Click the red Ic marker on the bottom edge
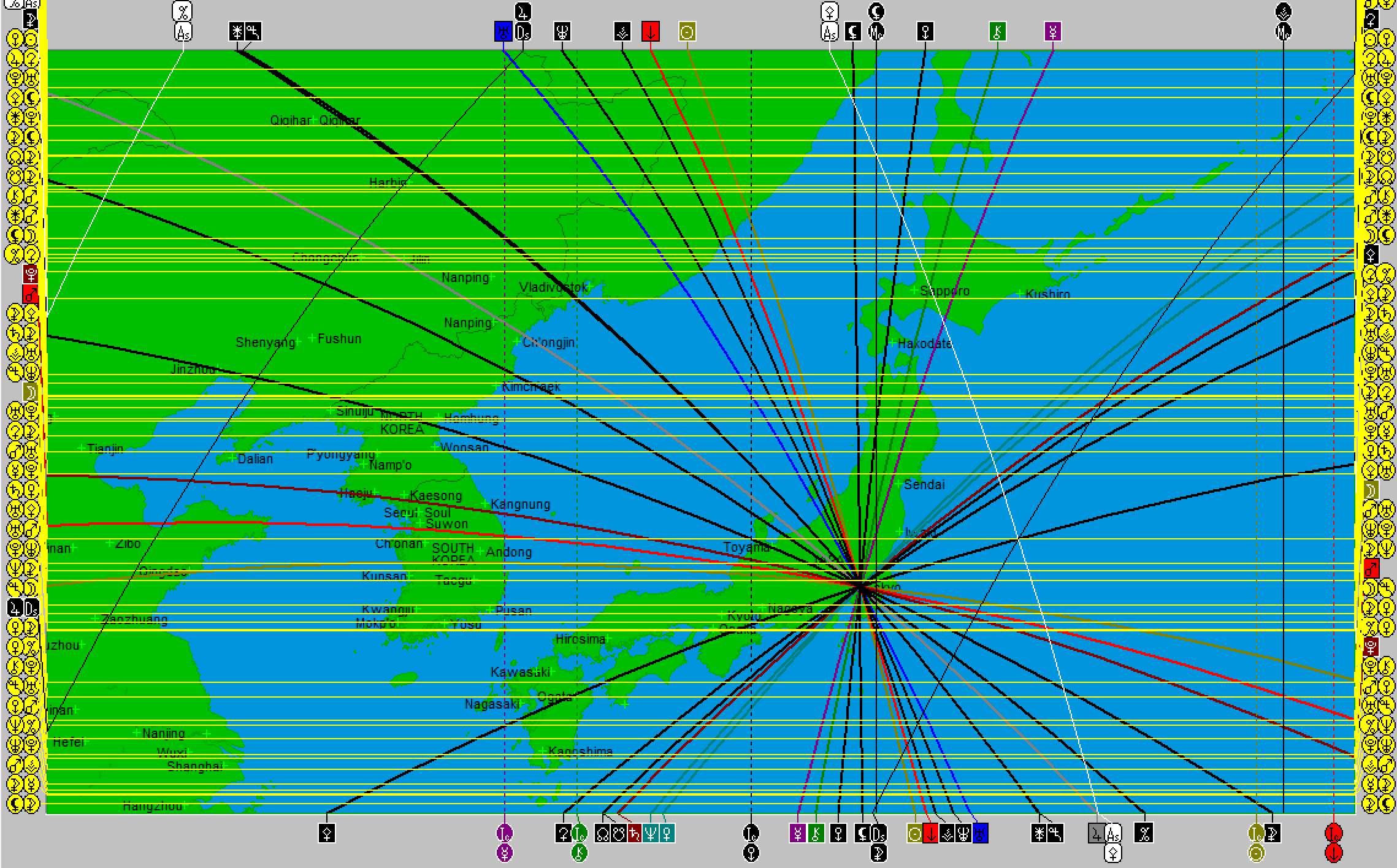This screenshot has height=868, width=1397. [1333, 833]
